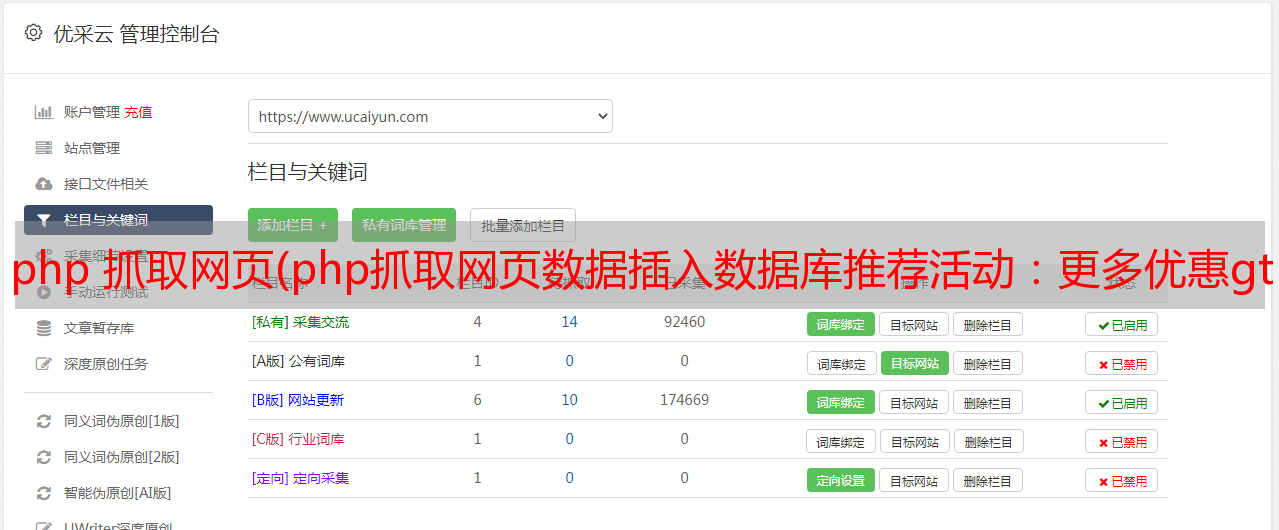Screen dimensions: 1279x530
Task: Click 目标网站 in the 网站更新 row
Action: (914, 402)
